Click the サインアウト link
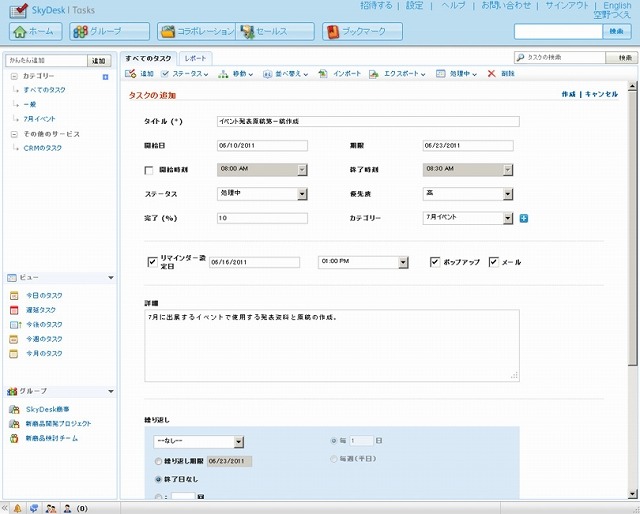This screenshot has width=640, height=514. point(567,5)
